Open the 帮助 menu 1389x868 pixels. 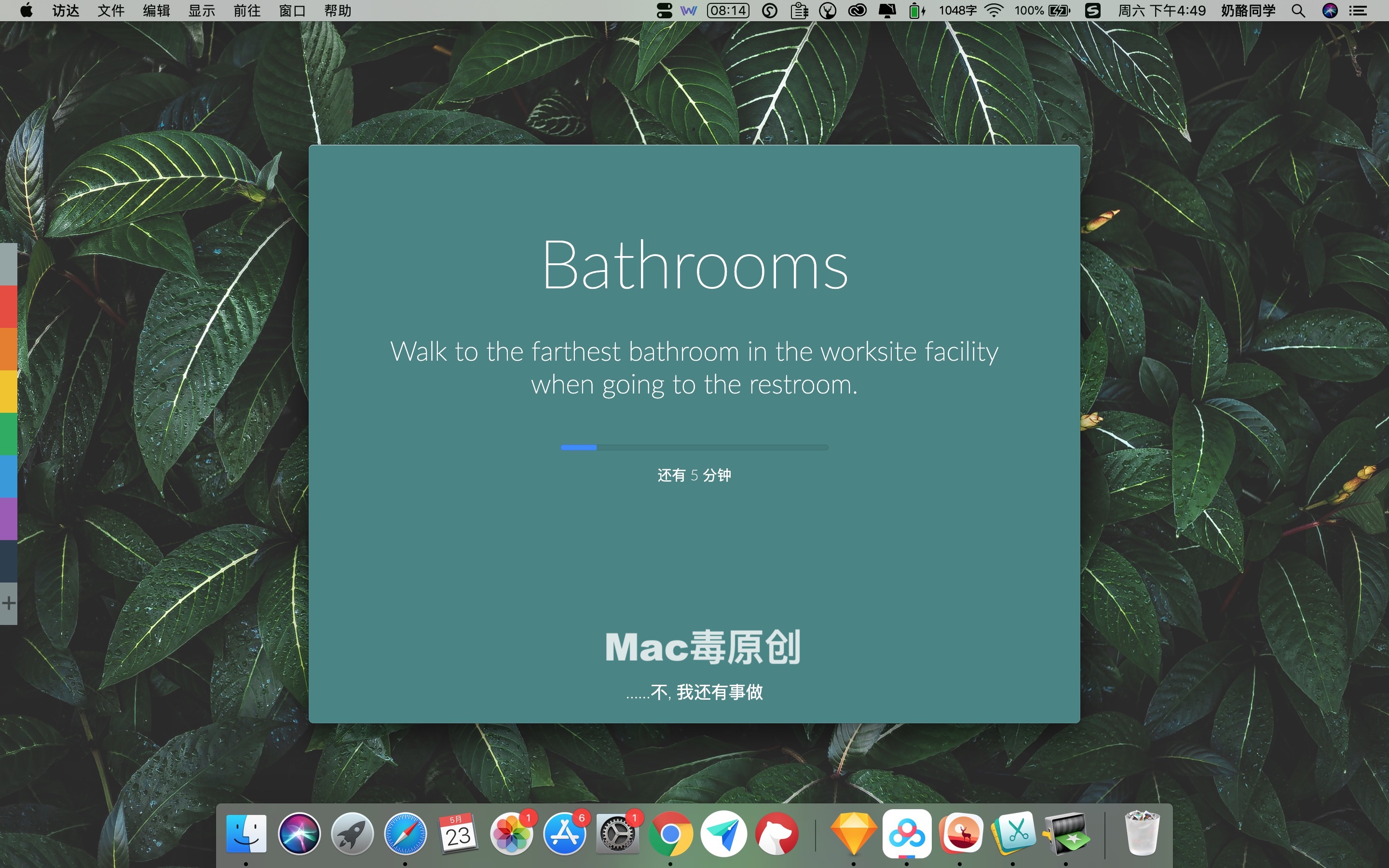click(x=338, y=10)
